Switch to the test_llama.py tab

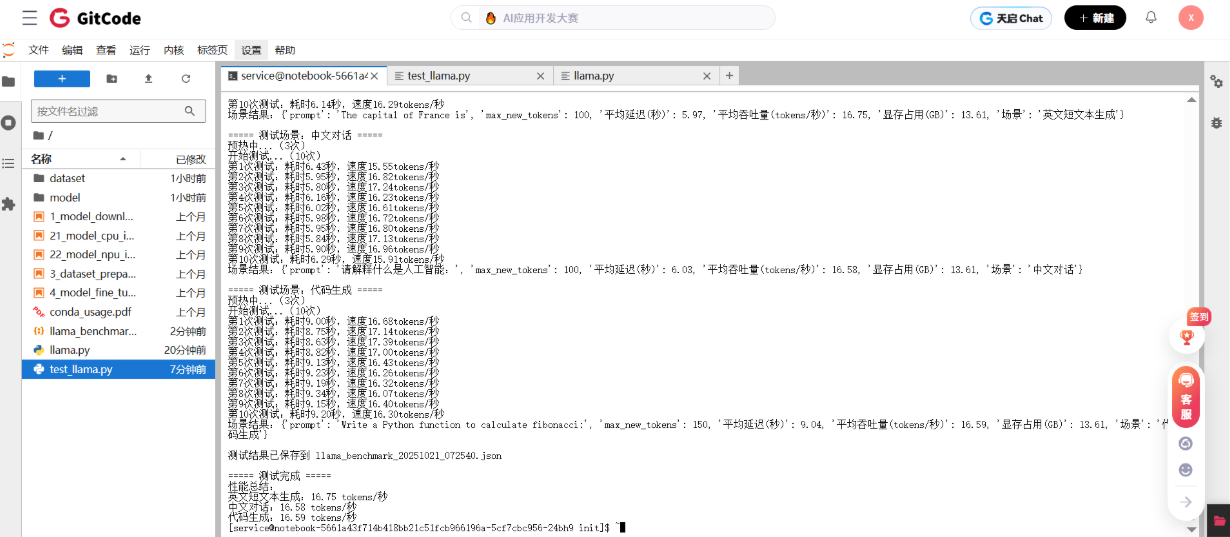pyautogui.click(x=439, y=75)
